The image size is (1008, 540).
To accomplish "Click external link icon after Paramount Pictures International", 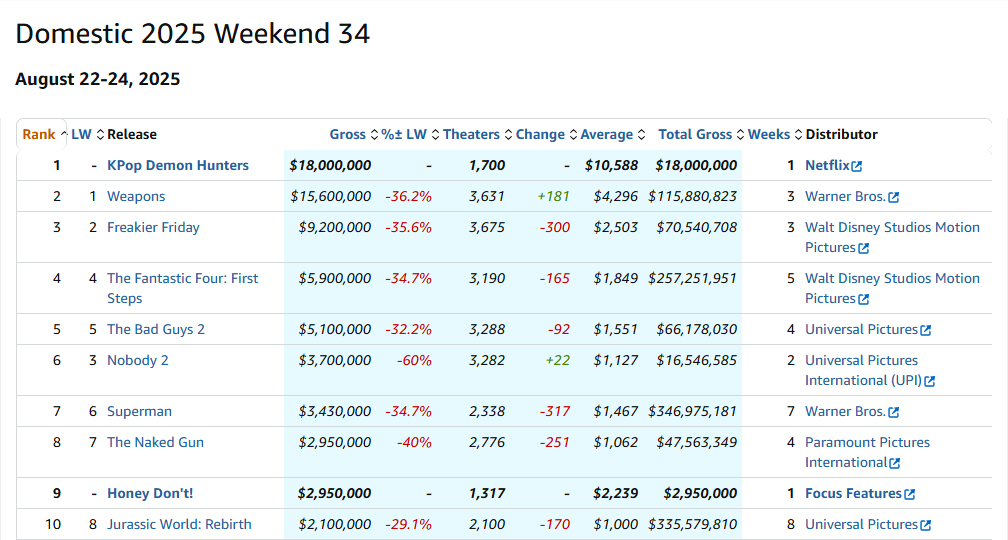I will click(x=894, y=463).
